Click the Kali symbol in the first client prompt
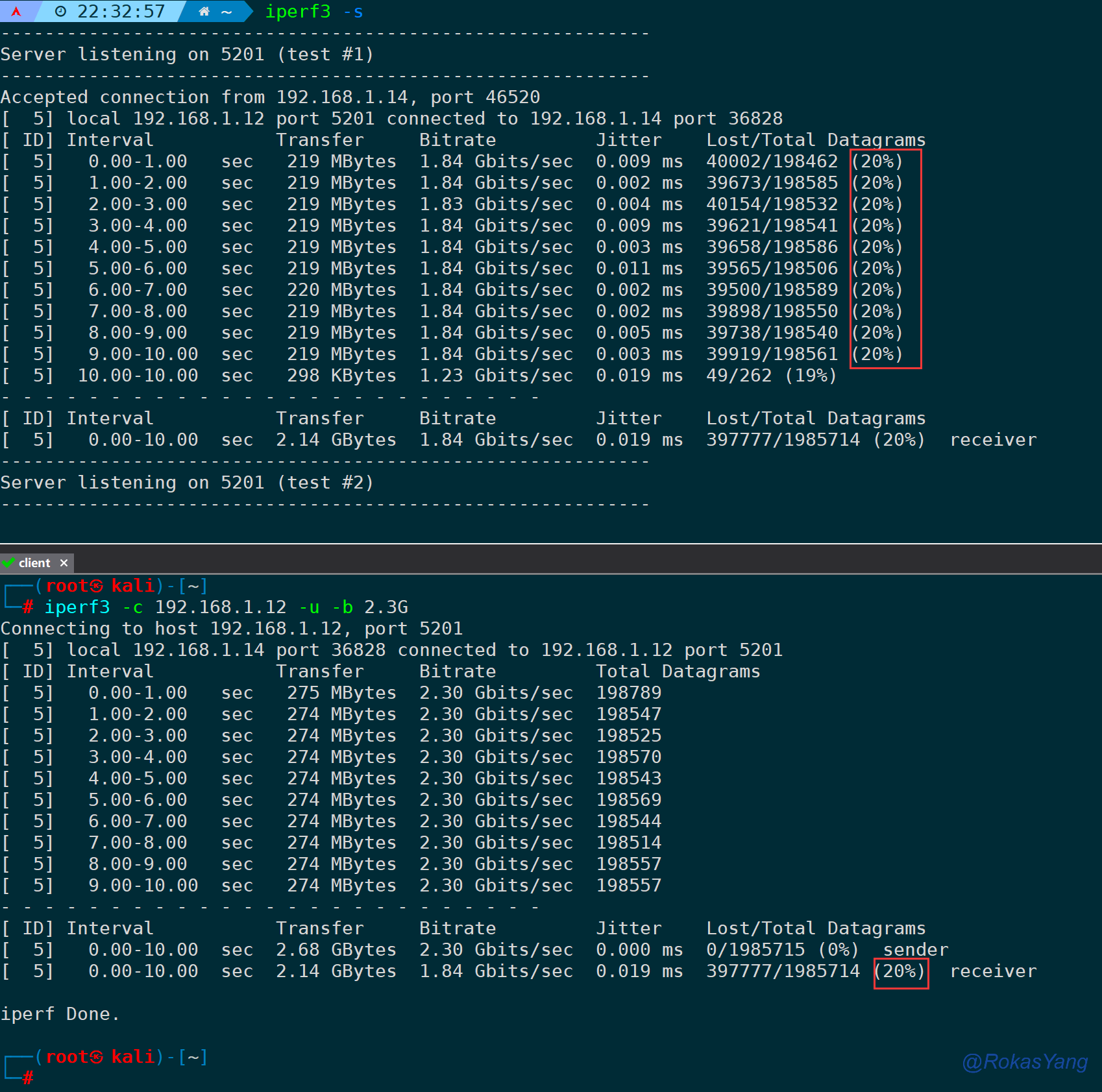Image resolution: width=1102 pixels, height=1092 pixels. 97,587
